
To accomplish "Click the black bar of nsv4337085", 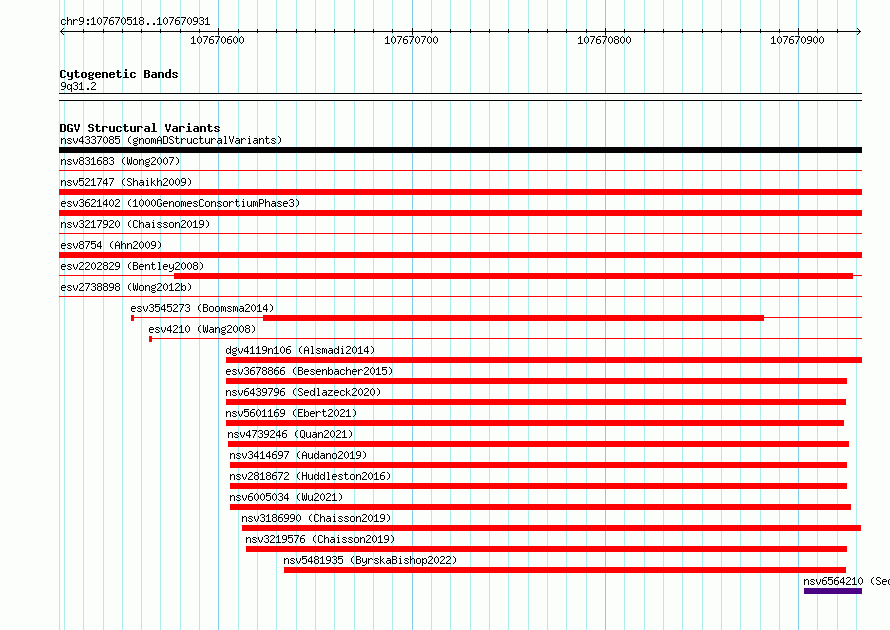I will coord(460,150).
